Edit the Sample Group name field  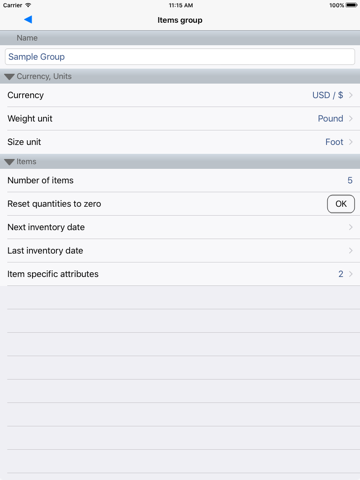coord(180,57)
